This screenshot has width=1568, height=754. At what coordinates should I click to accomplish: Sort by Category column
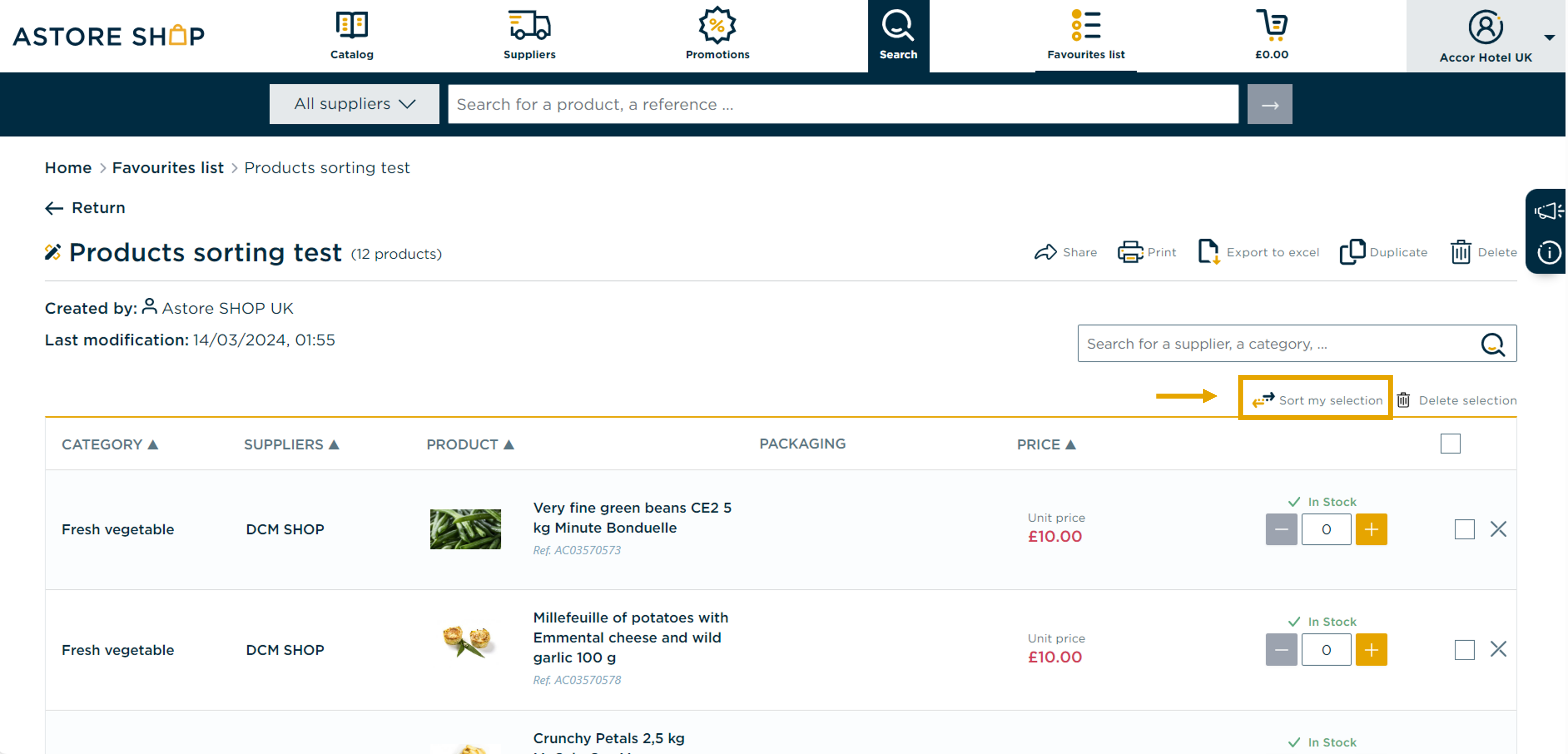point(109,445)
